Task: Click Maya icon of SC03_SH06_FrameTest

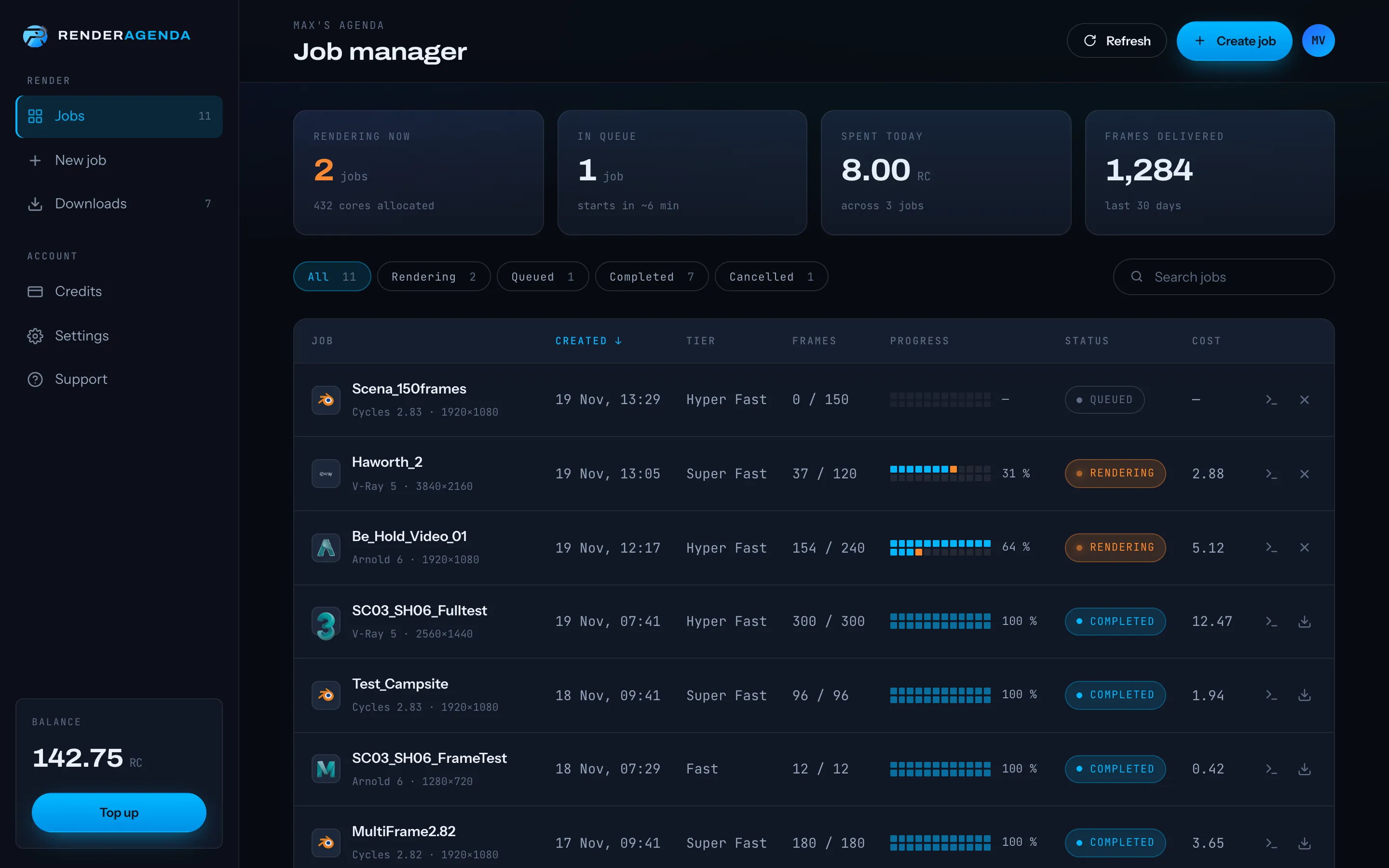Action: click(x=326, y=769)
